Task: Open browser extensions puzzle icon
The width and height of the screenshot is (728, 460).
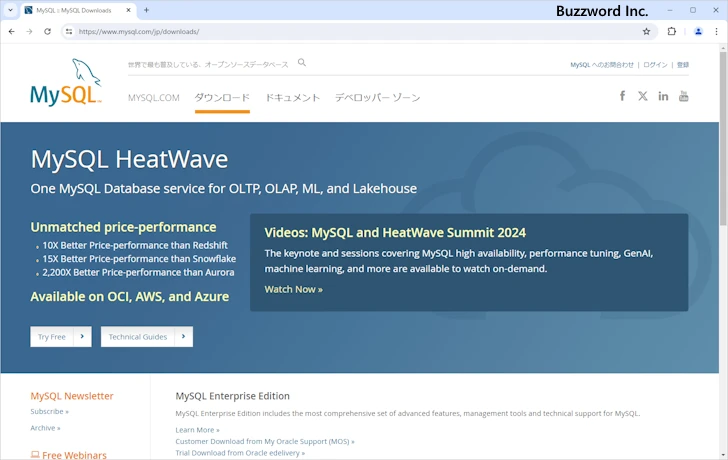Action: [672, 31]
